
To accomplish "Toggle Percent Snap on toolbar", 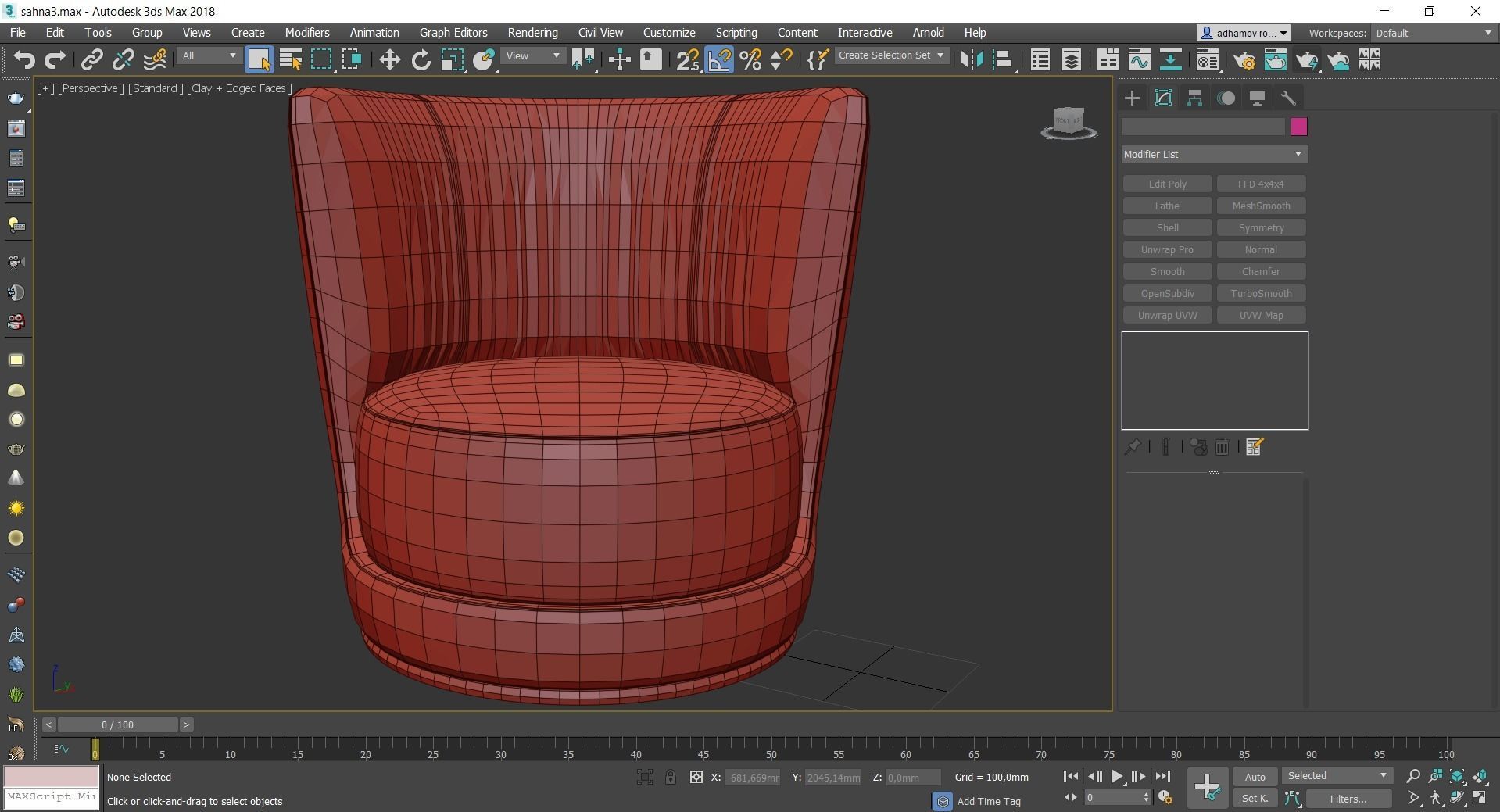I will click(x=750, y=60).
